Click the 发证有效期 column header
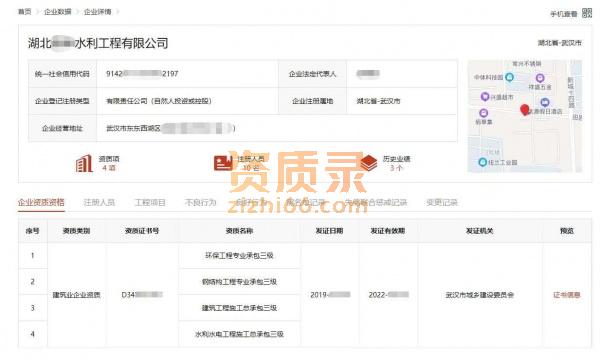600x360 pixels. coord(388,231)
